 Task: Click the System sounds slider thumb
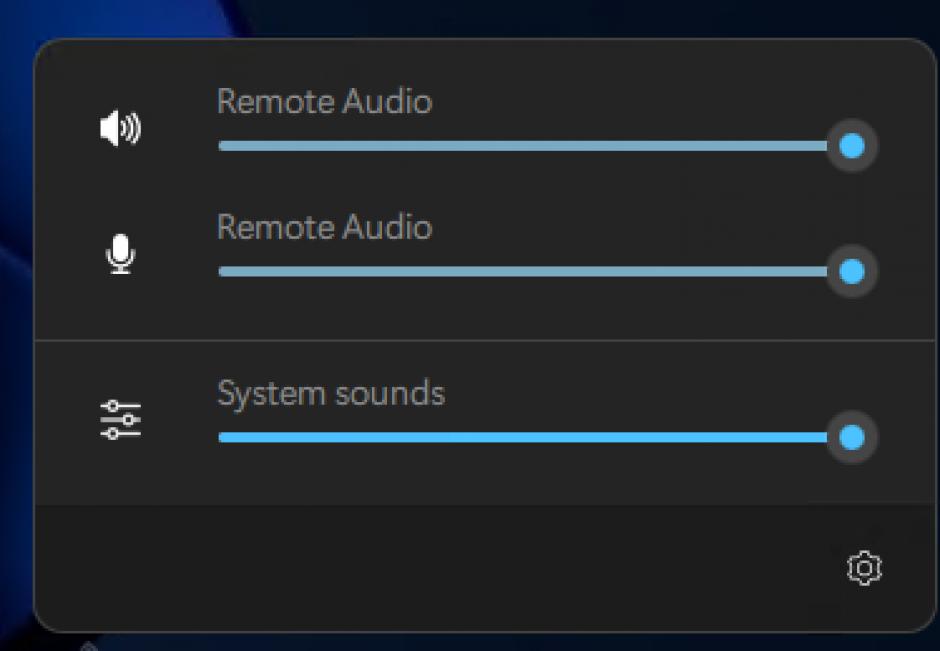tap(852, 437)
